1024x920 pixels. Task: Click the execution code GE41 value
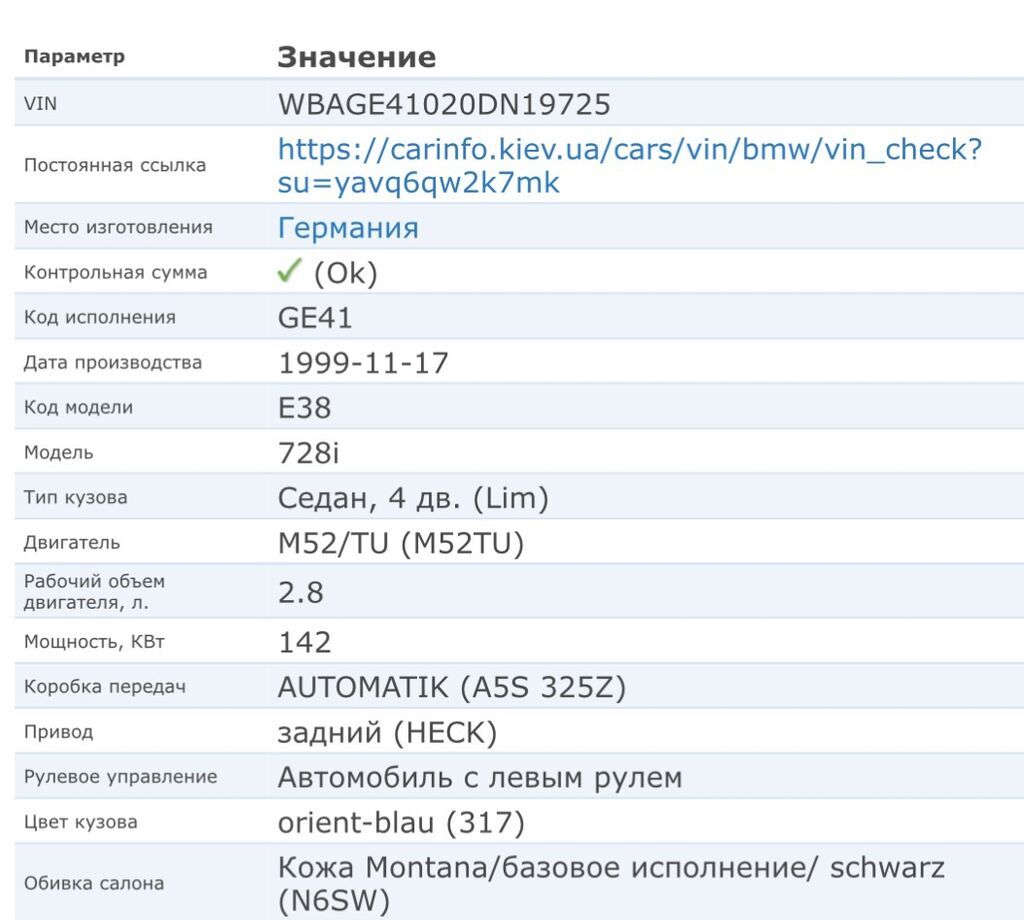tap(315, 318)
